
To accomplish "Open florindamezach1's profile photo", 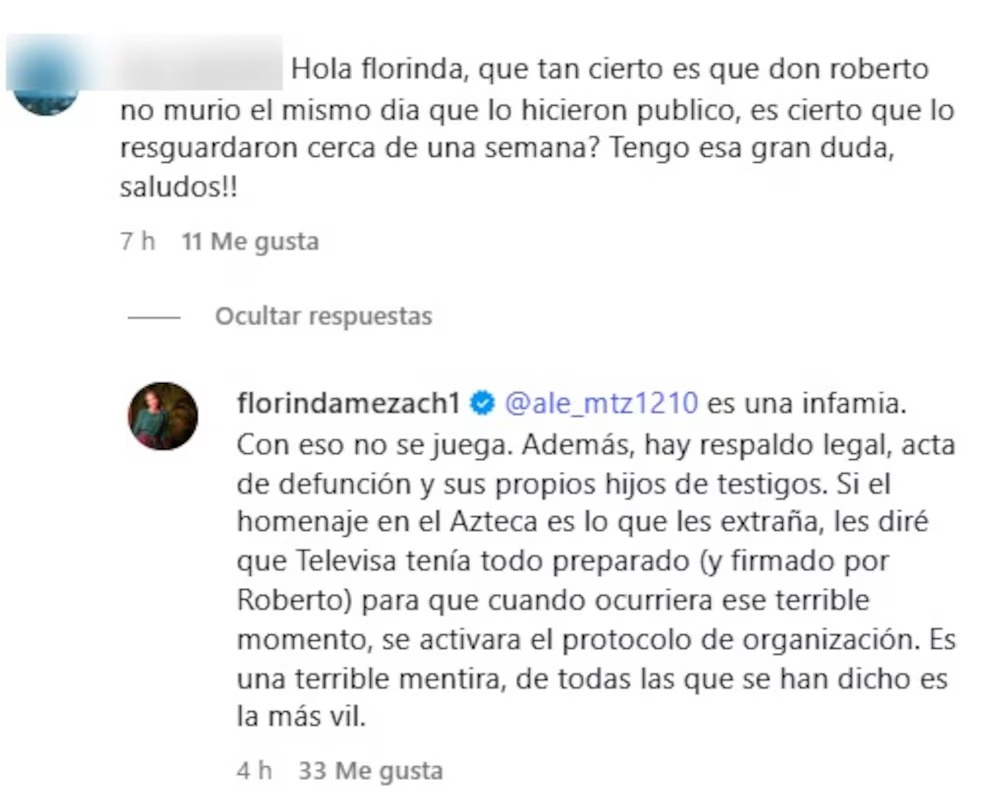I will 163,415.
